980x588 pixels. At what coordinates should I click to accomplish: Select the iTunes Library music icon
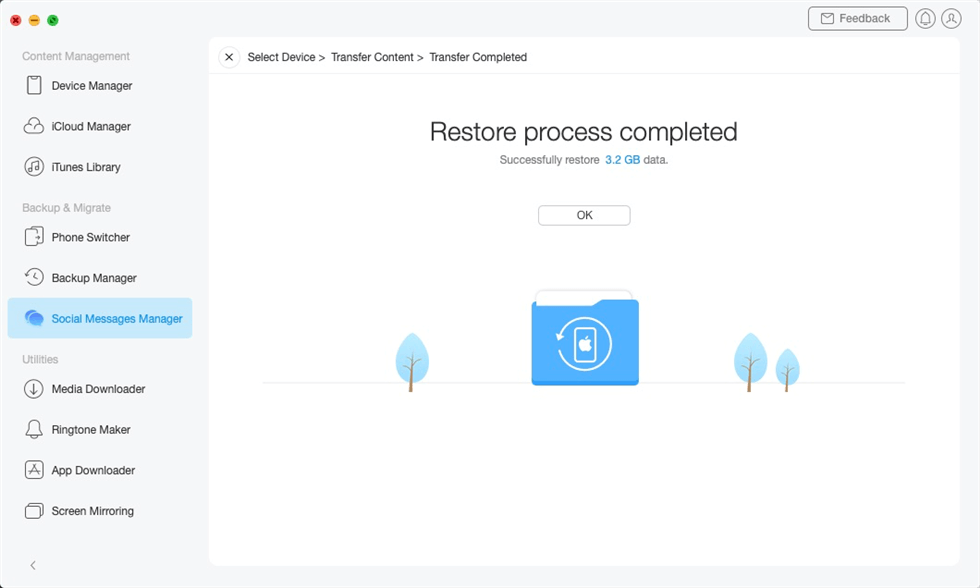tap(34, 167)
